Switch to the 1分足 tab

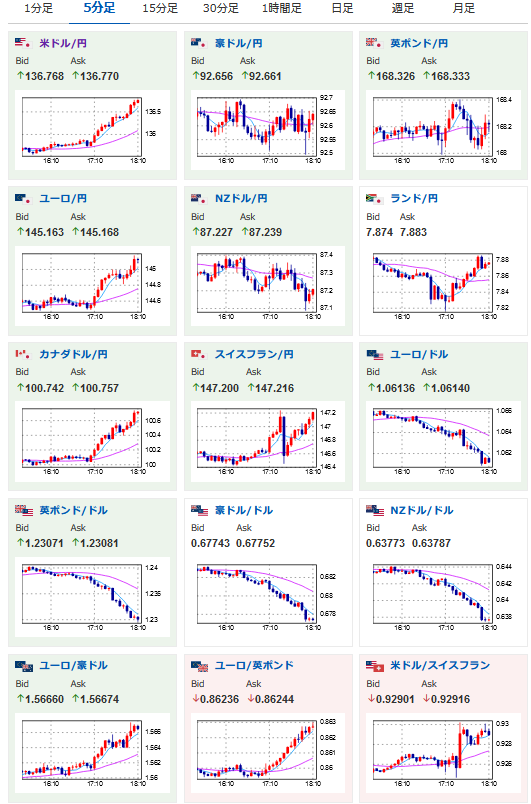[x=38, y=9]
